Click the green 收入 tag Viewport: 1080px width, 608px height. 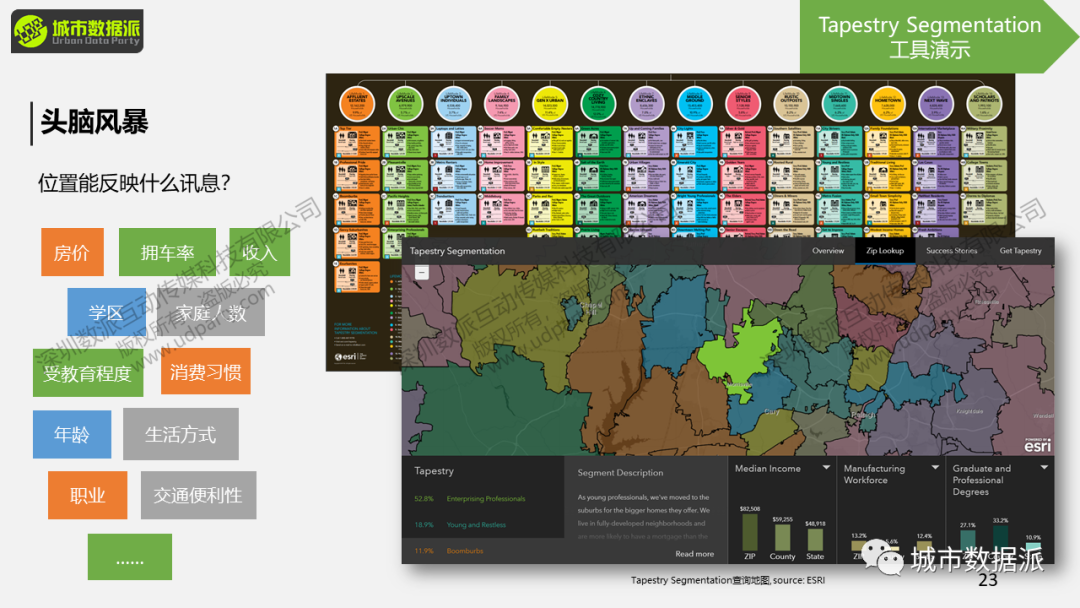[x=260, y=252]
